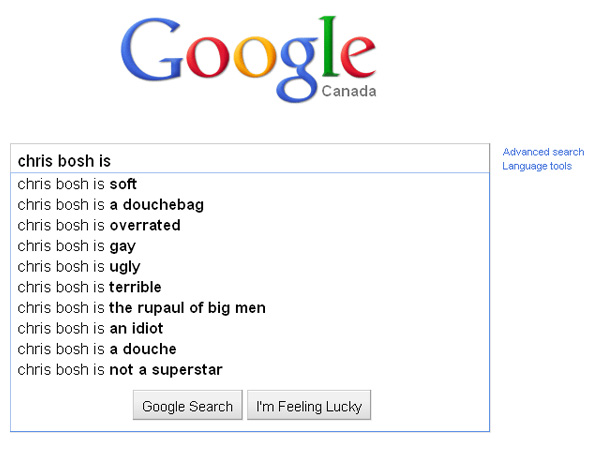Click the Google Search button
Viewport: 590px width, 450px height.
(187, 405)
